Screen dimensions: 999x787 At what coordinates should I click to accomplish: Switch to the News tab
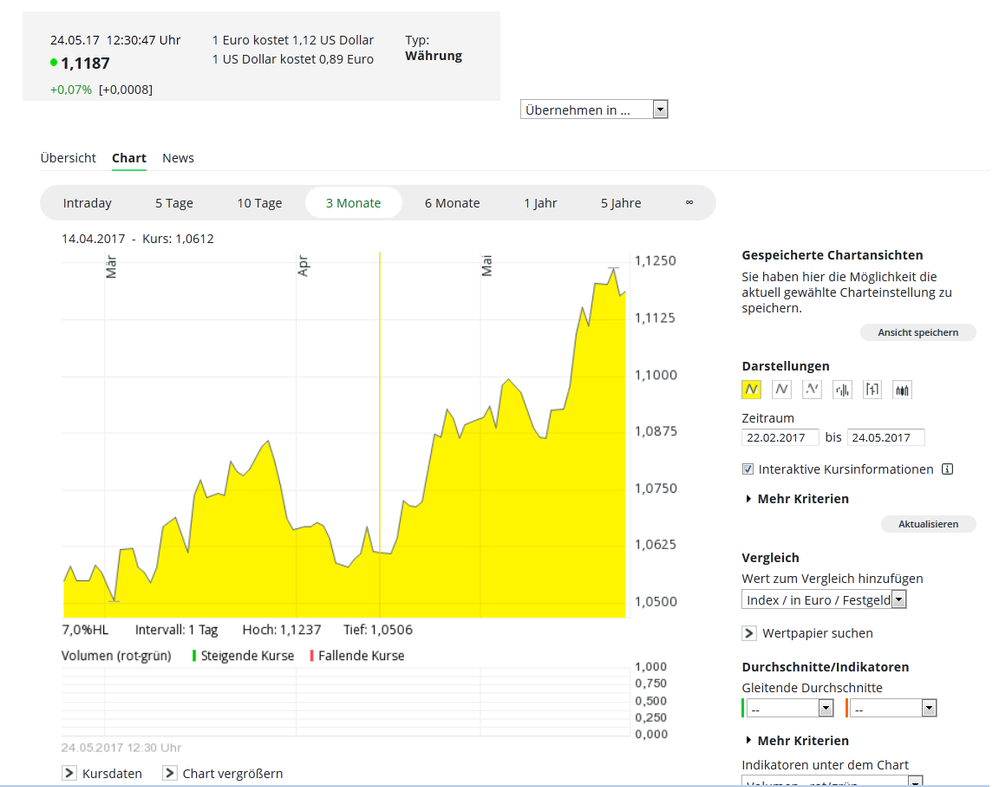177,158
